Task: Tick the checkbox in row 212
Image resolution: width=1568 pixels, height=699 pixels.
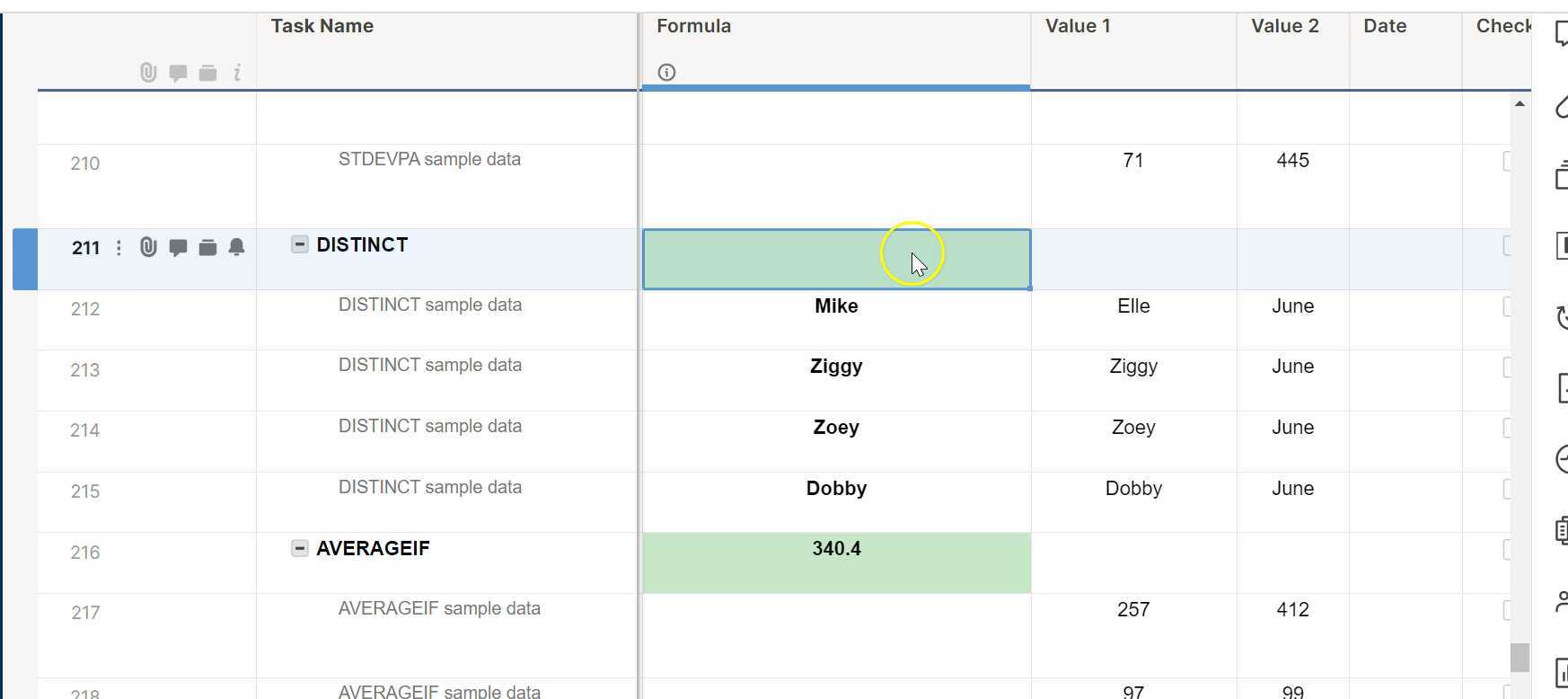Action: pos(1507,307)
